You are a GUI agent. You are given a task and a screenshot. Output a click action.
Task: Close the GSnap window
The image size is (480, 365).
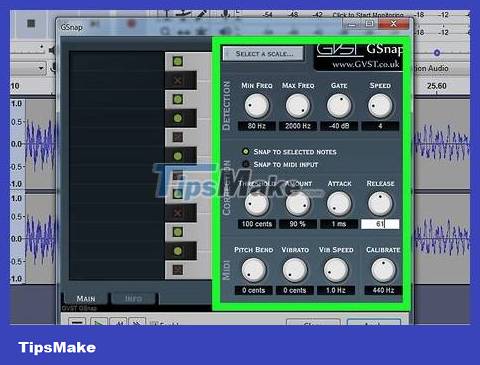394,23
